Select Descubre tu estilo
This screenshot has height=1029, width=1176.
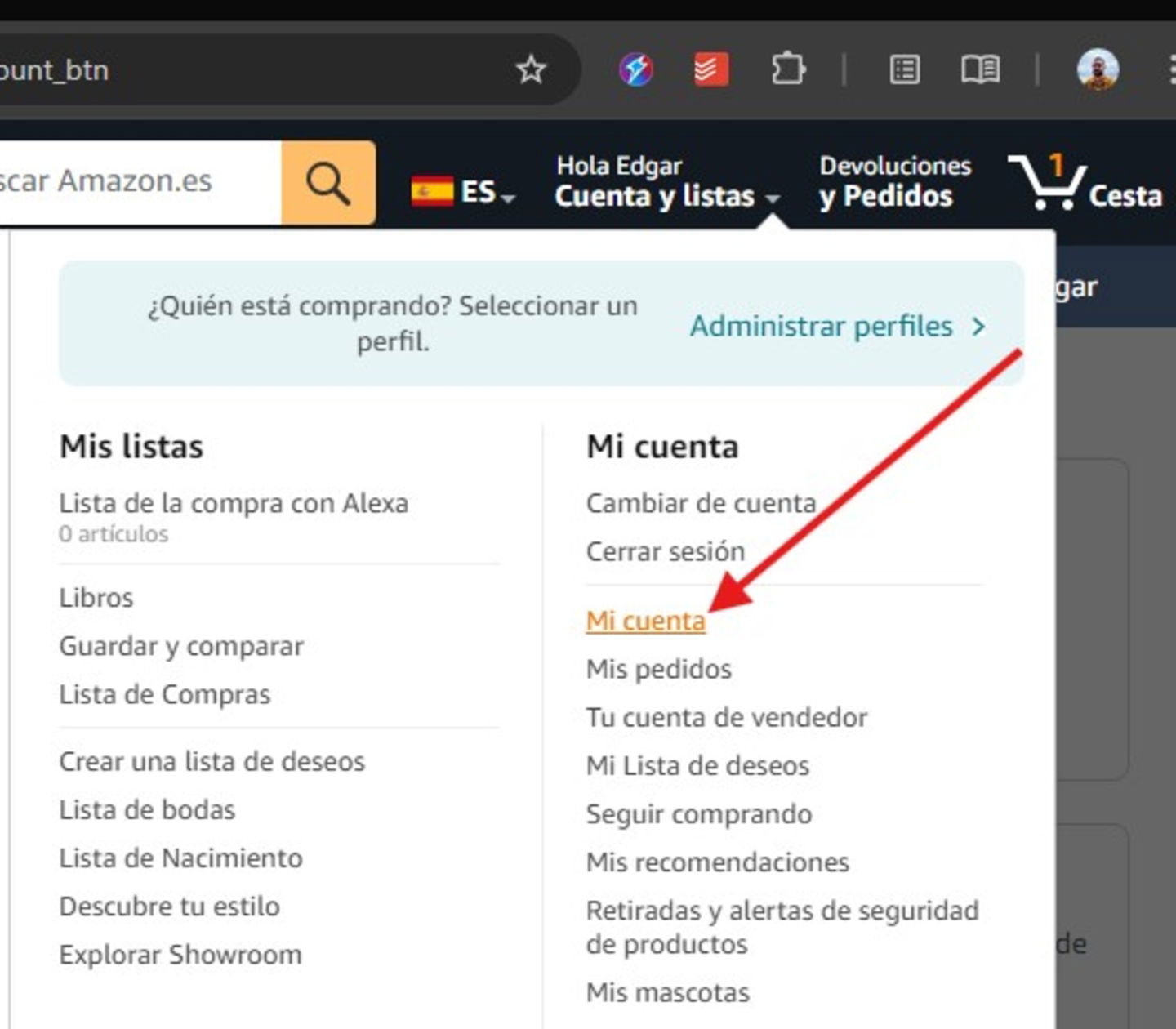(170, 906)
